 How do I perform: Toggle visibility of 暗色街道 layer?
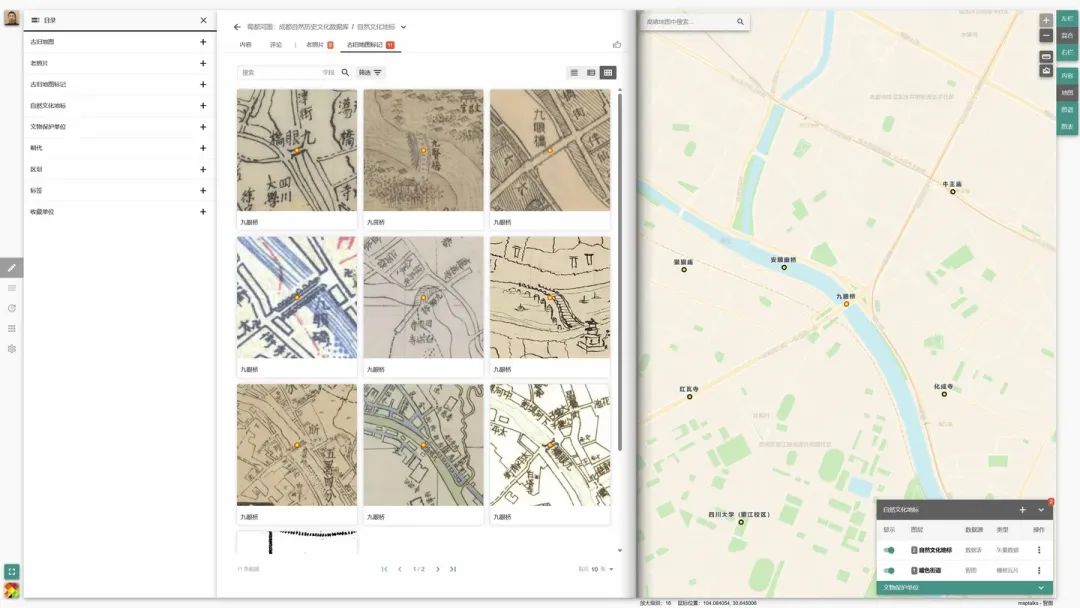(889, 570)
